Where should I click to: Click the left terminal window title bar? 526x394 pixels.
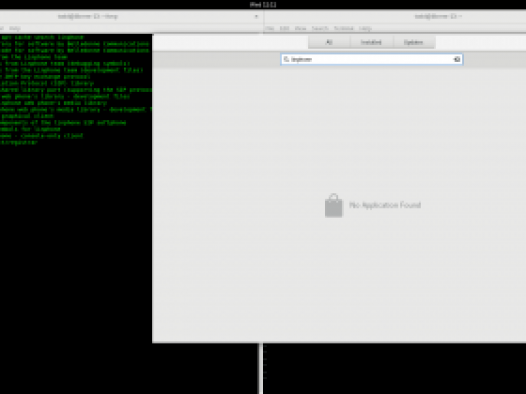pos(131,16)
